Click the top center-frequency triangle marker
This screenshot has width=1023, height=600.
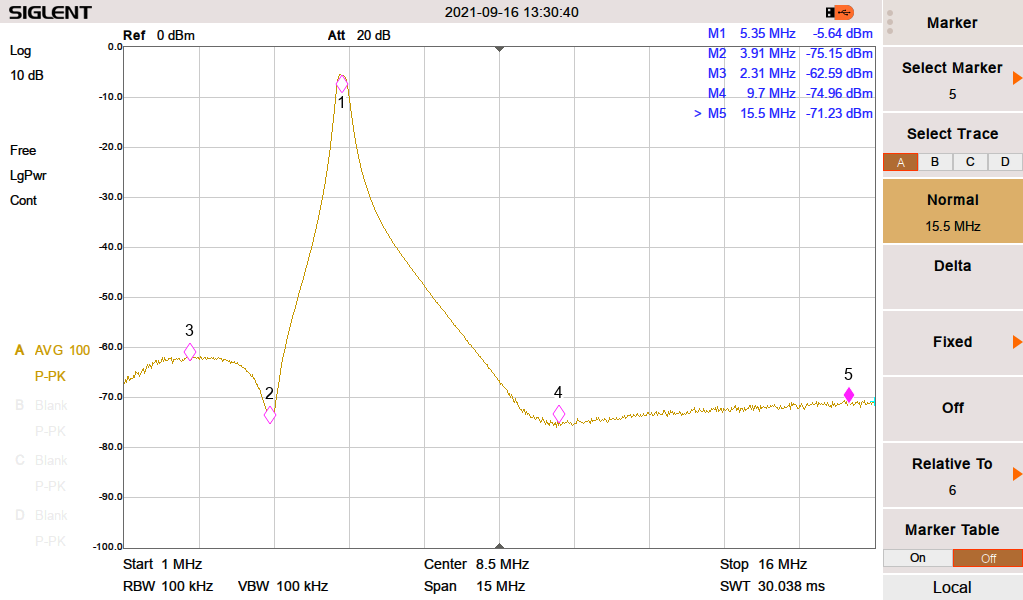[x=499, y=49]
